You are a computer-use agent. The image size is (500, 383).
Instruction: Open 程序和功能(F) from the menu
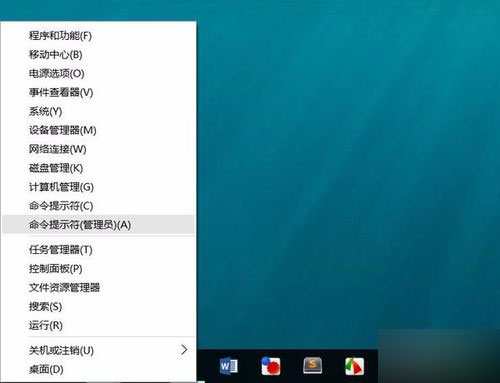(98, 35)
